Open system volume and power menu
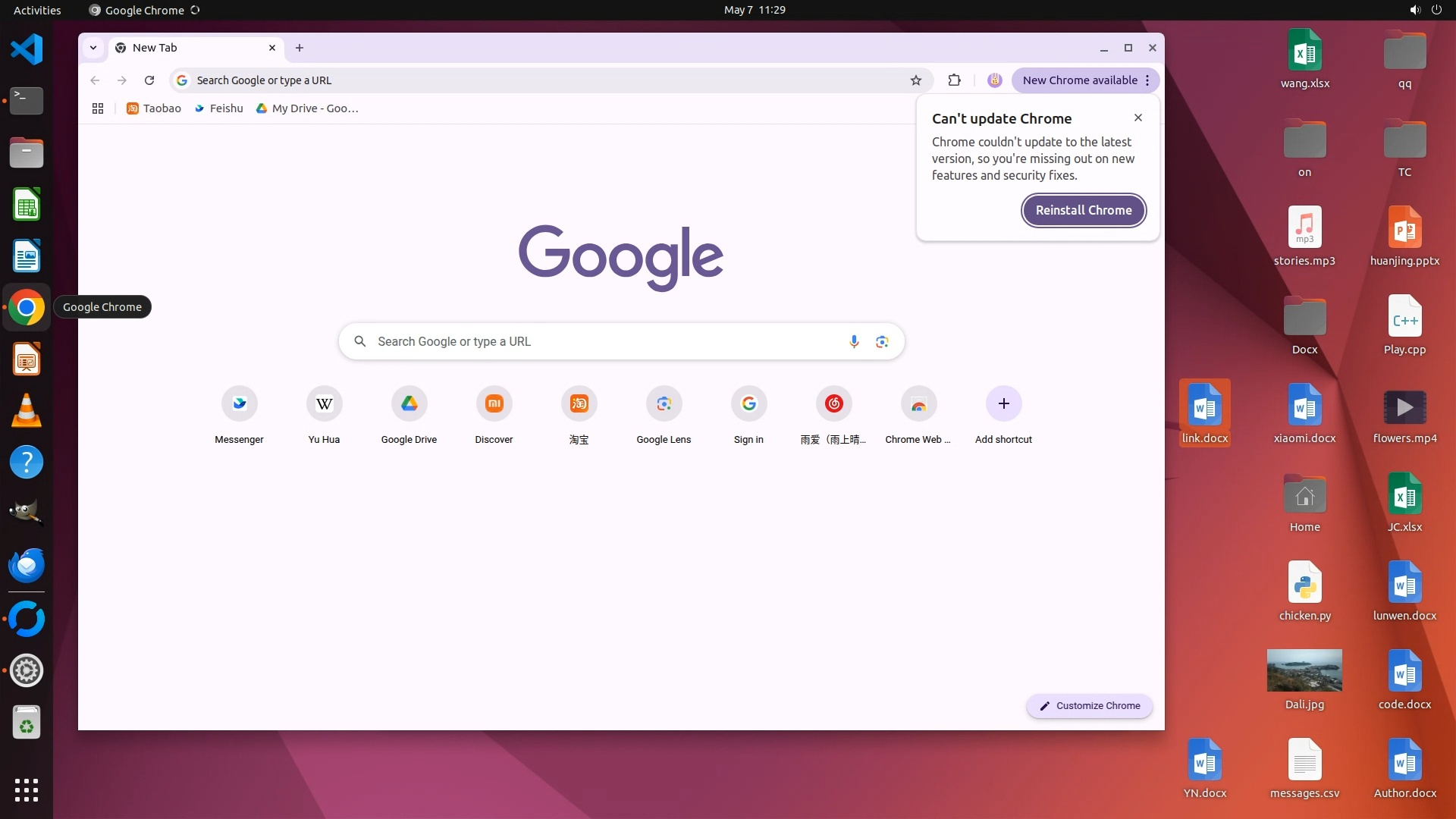 point(1425,10)
